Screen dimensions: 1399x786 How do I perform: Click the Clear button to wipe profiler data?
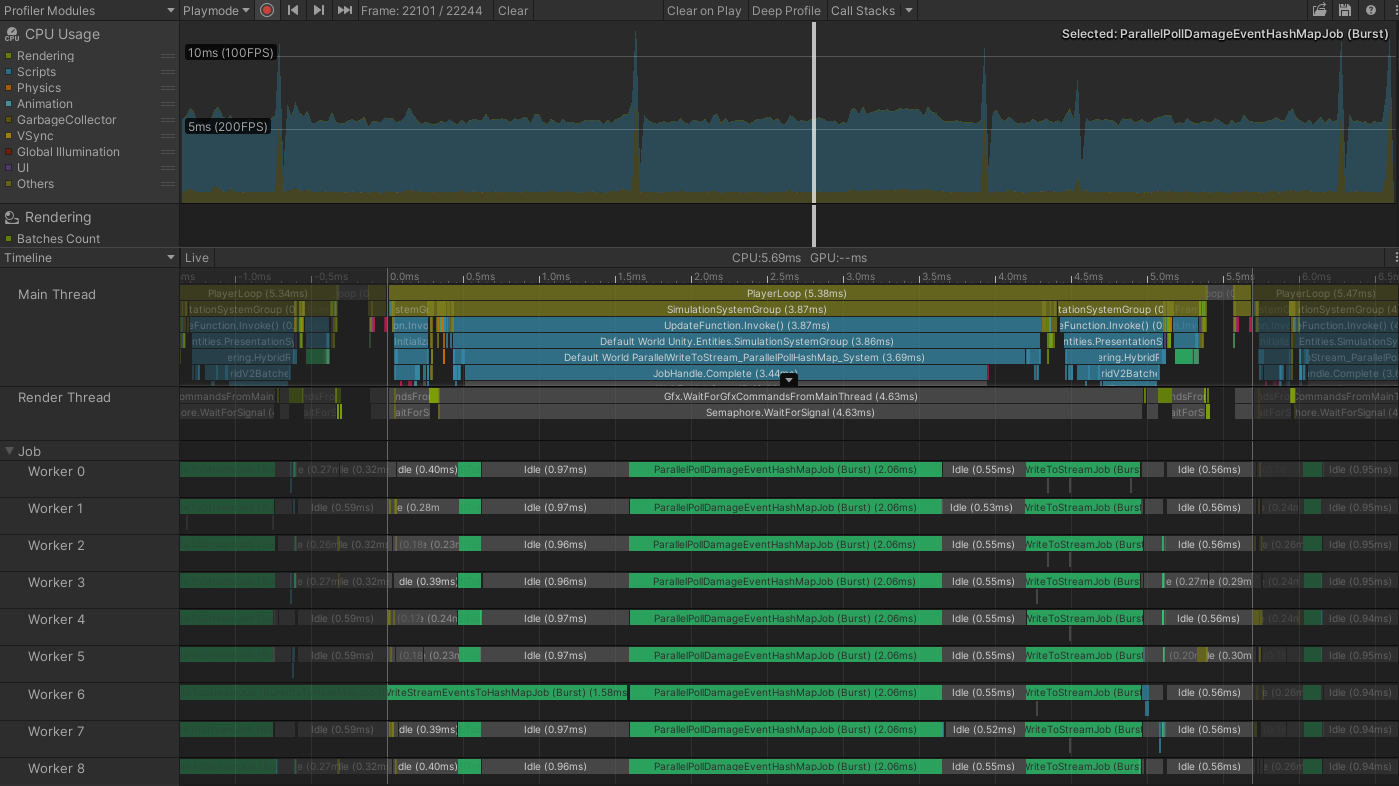click(x=512, y=11)
